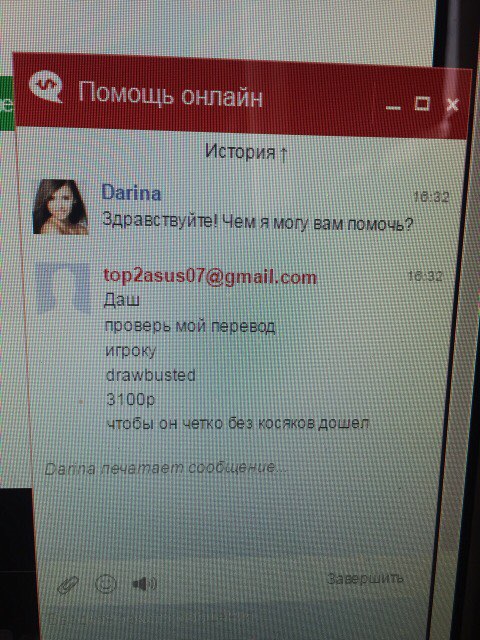
Task: Click the top2asus07@gmail.com sender name
Action: [x=210, y=277]
